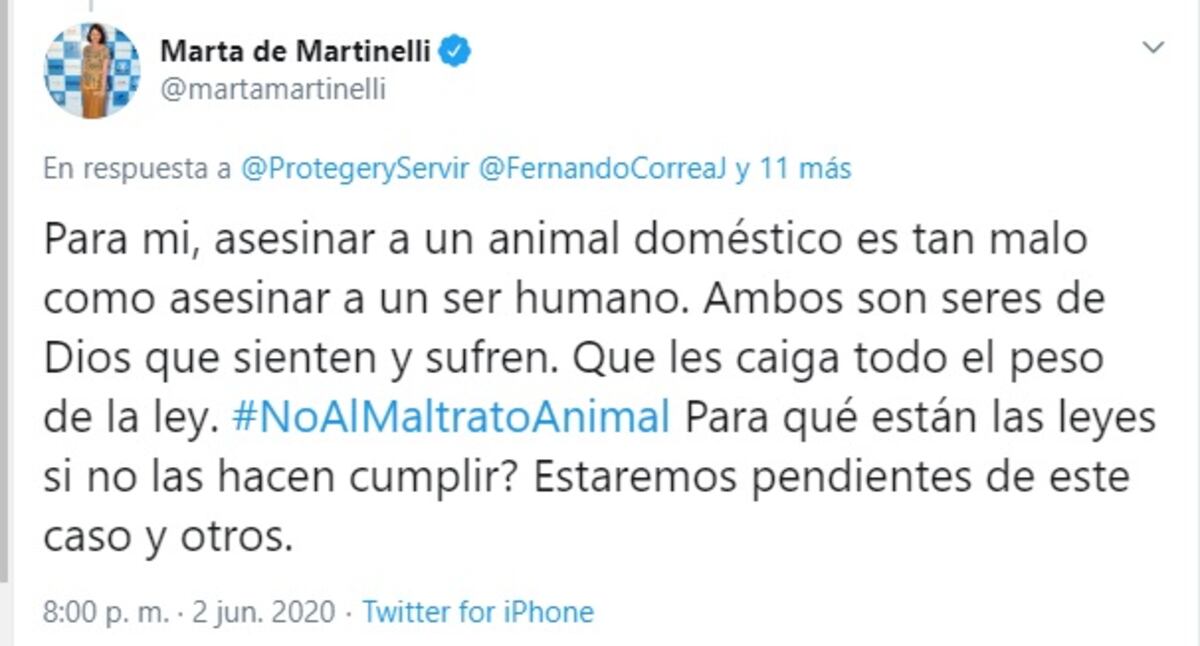1200x646 pixels.
Task: Click the Twitter for iPhone source link
Action: pyautogui.click(x=477, y=611)
